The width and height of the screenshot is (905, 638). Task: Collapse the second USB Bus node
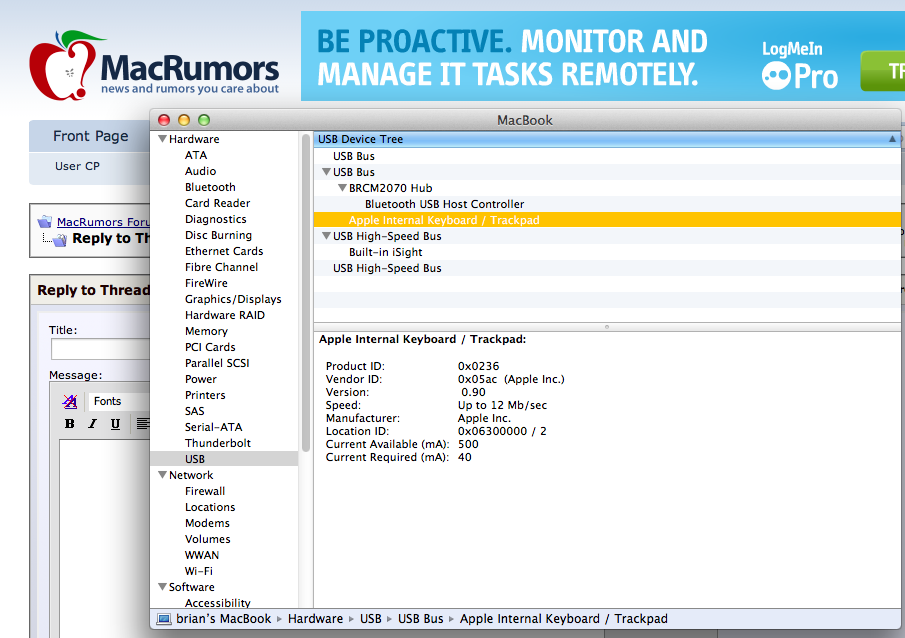(327, 172)
